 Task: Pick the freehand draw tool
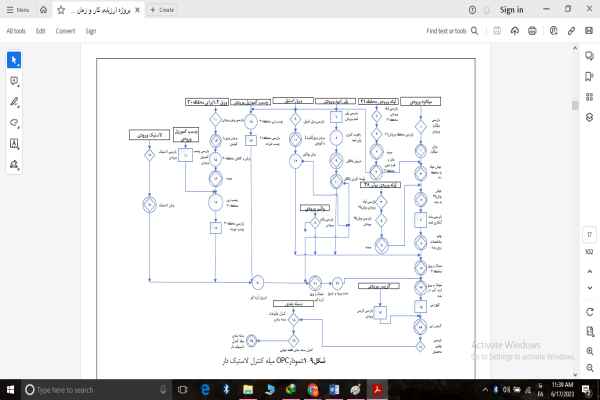[14, 123]
